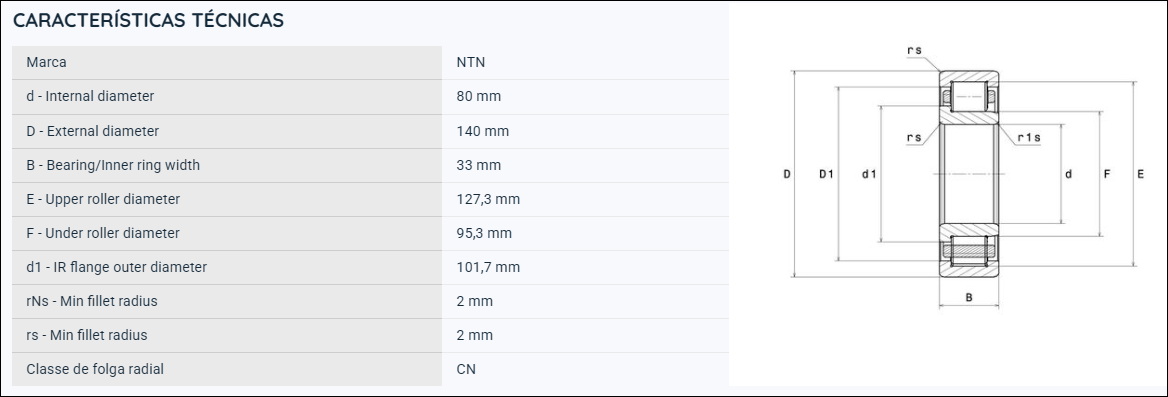Screen dimensions: 1168x397
Task: Select d1 - IR flange outer diameter label
Action: (x=116, y=267)
